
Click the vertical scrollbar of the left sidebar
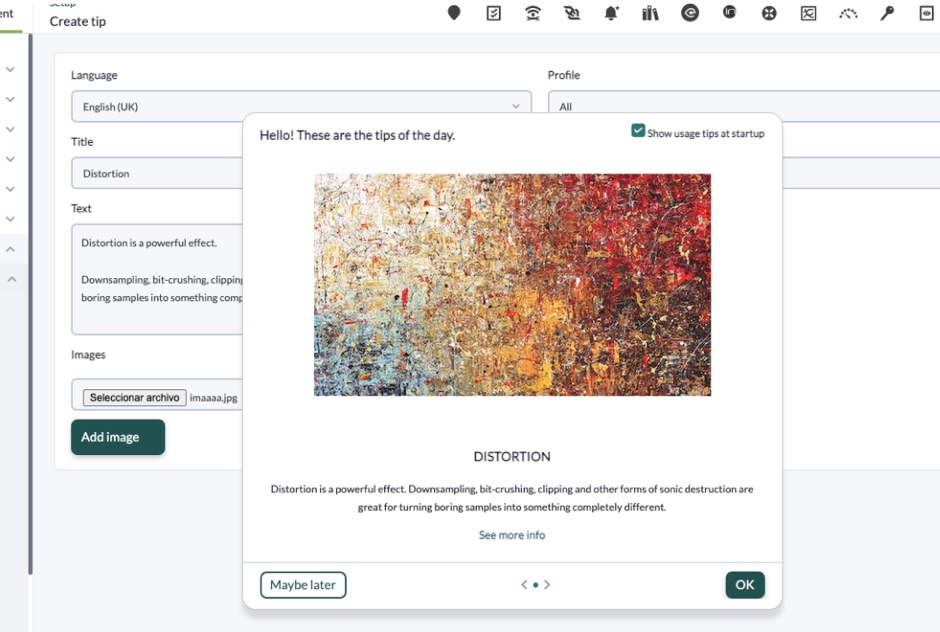(x=30, y=305)
